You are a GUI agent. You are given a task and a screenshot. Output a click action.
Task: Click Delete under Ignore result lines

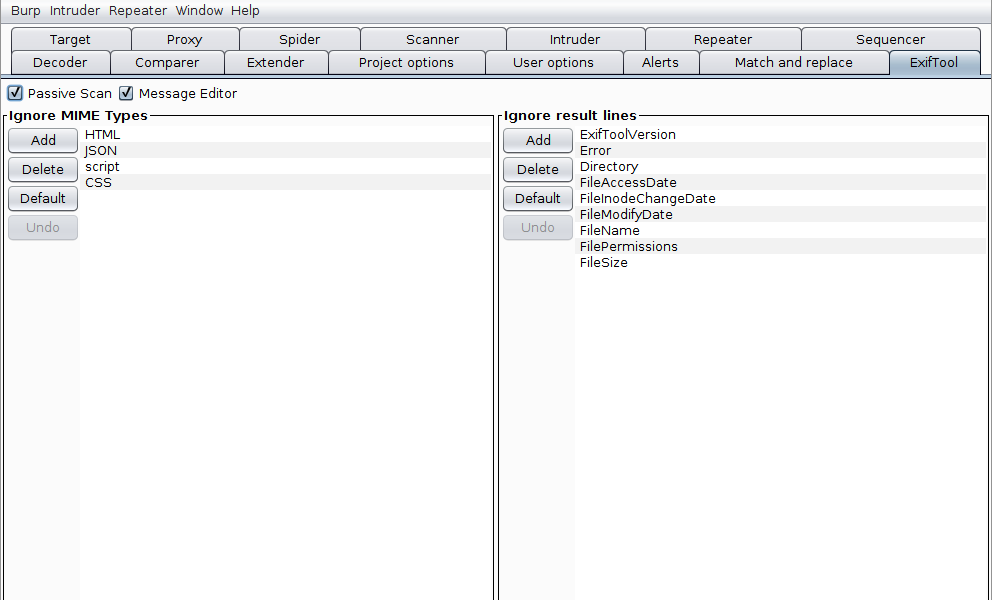[538, 170]
